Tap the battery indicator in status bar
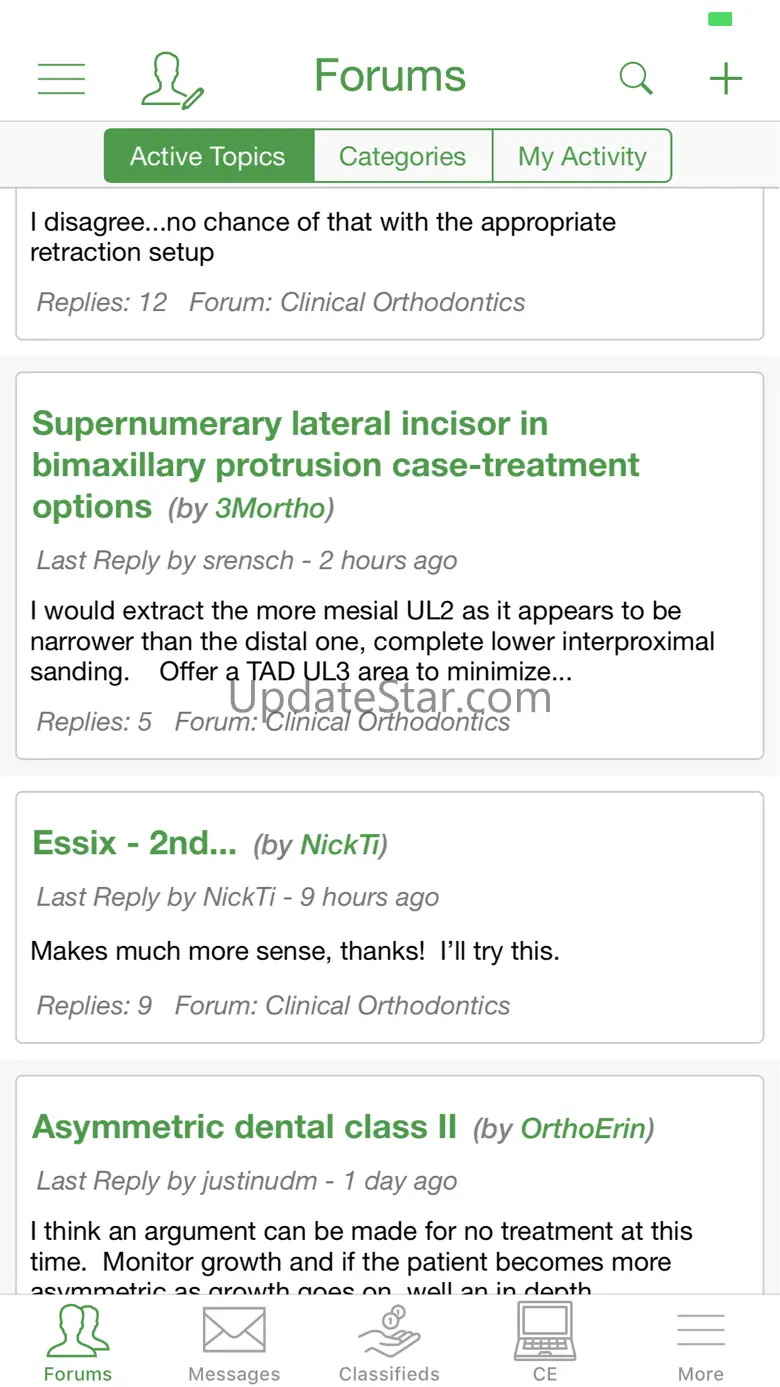The width and height of the screenshot is (780, 1387). tap(720, 19)
